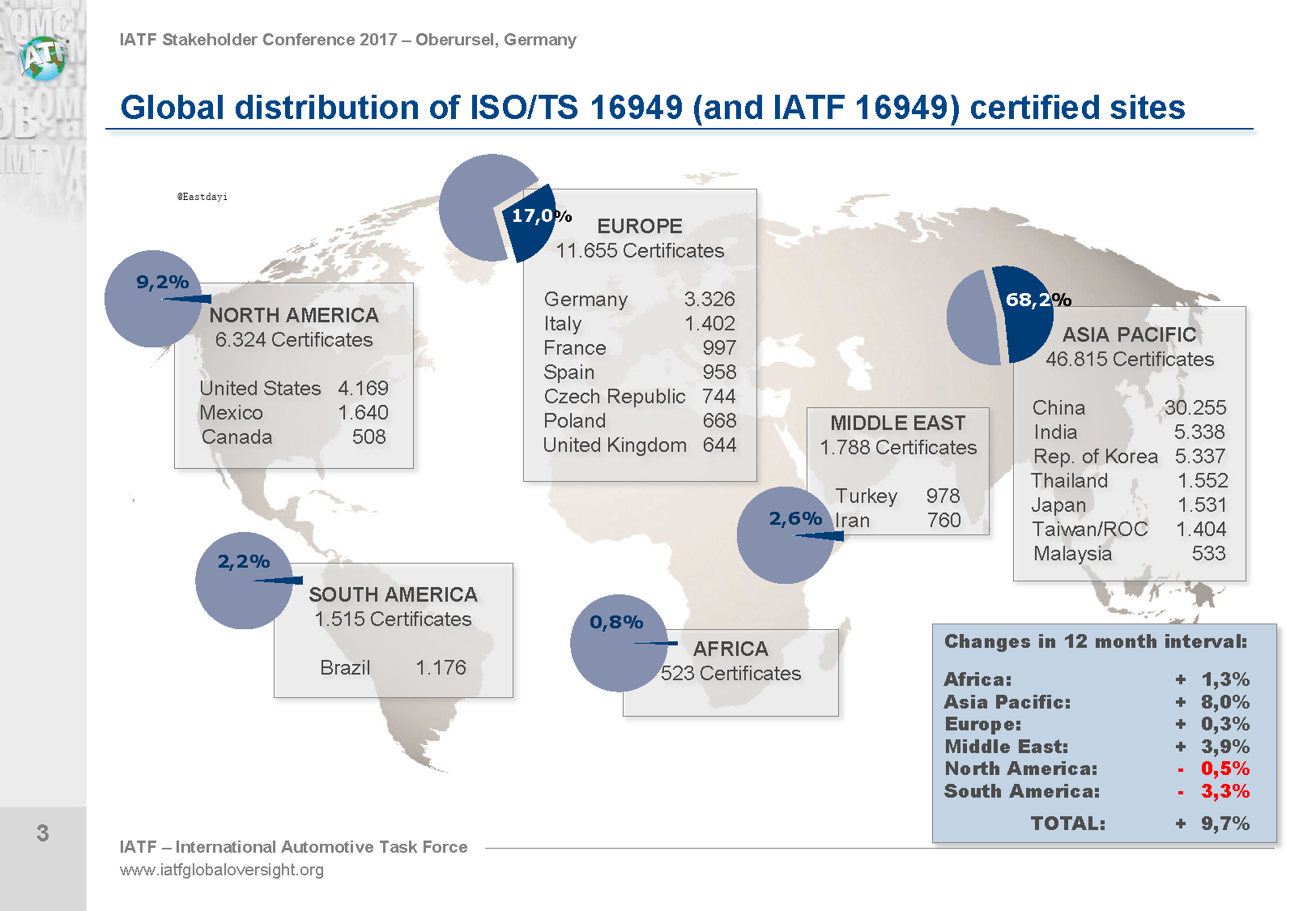Click the 'IATF Stakeholder Conference 2017' header text
The height and width of the screenshot is (911, 1316).
348,40
